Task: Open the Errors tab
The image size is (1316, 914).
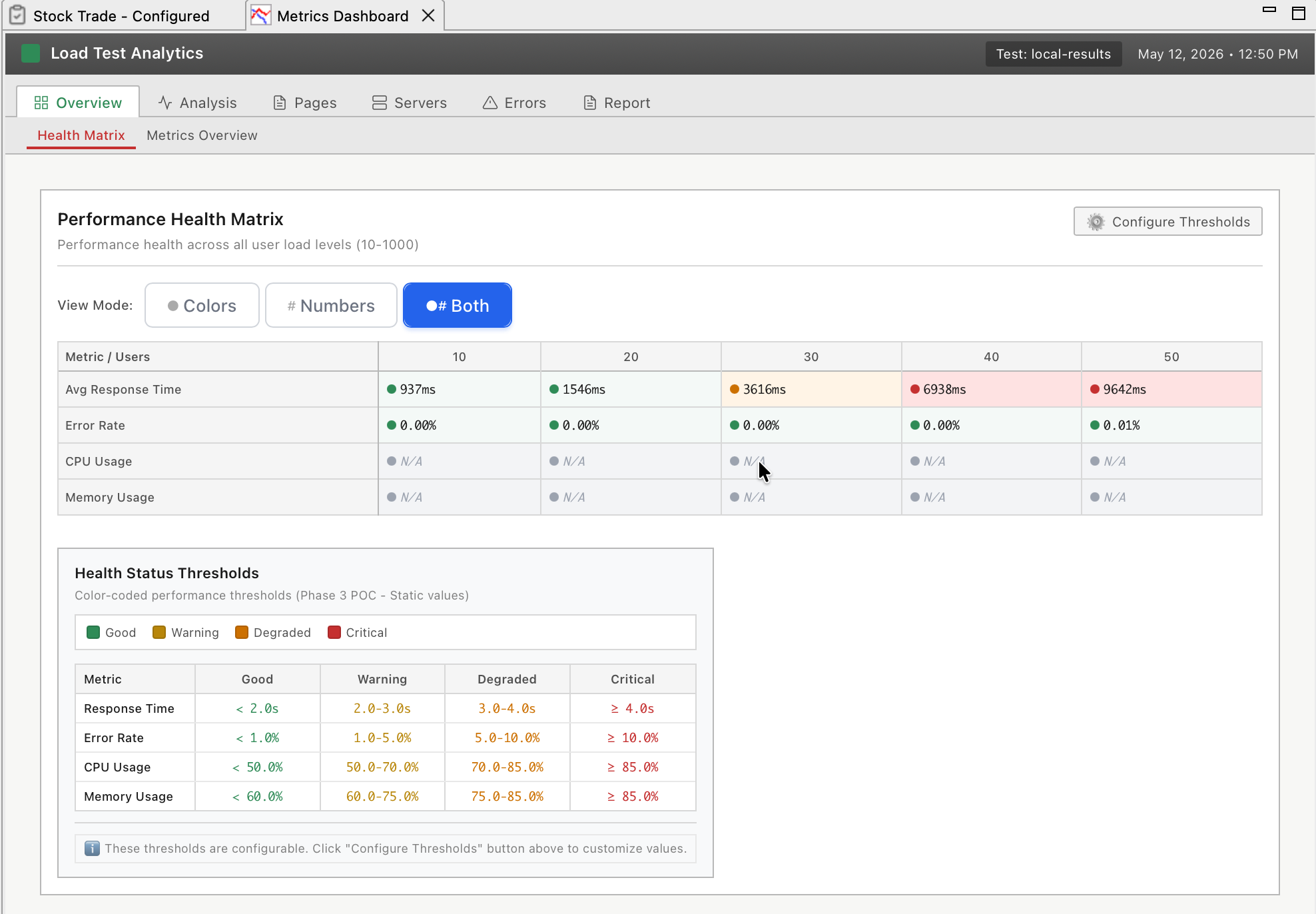Action: pos(514,103)
